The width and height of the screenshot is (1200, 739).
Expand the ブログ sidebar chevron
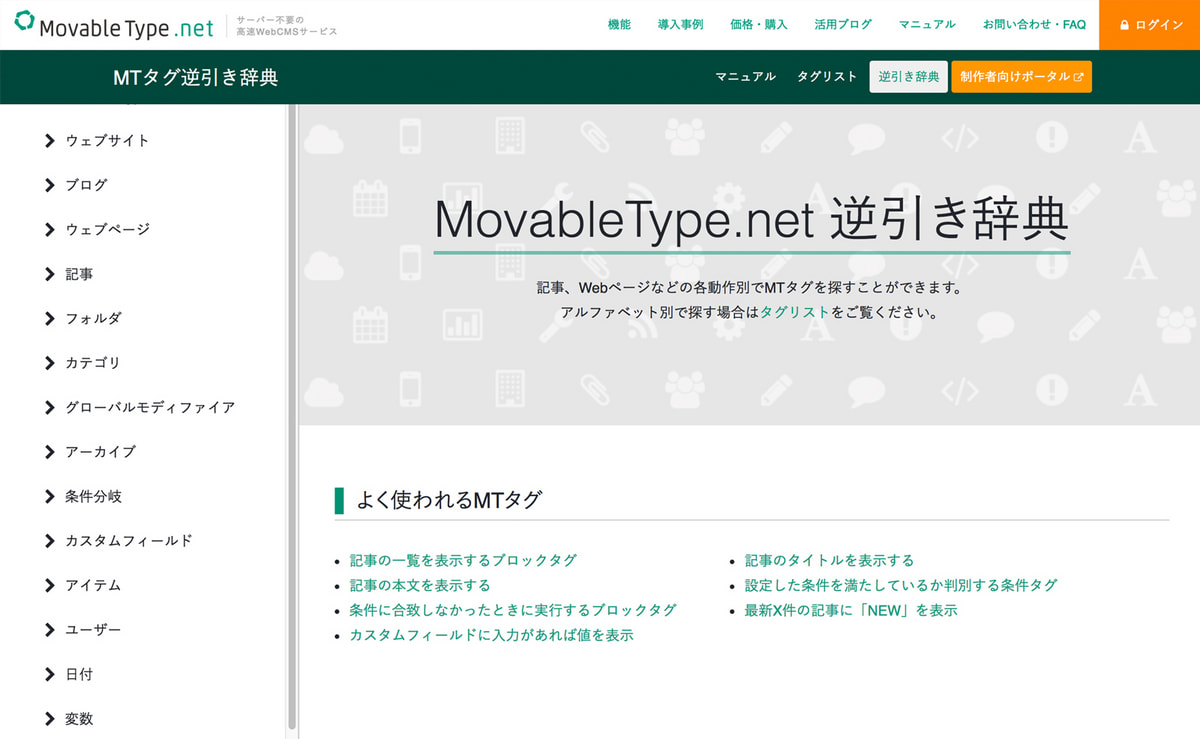point(50,185)
